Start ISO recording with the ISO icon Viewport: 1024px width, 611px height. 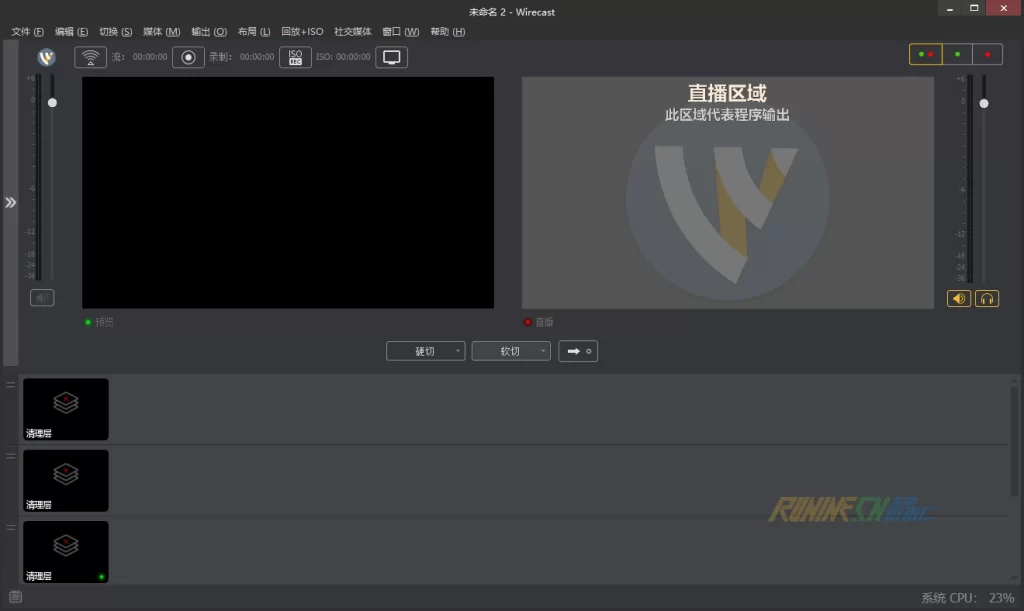(x=295, y=57)
